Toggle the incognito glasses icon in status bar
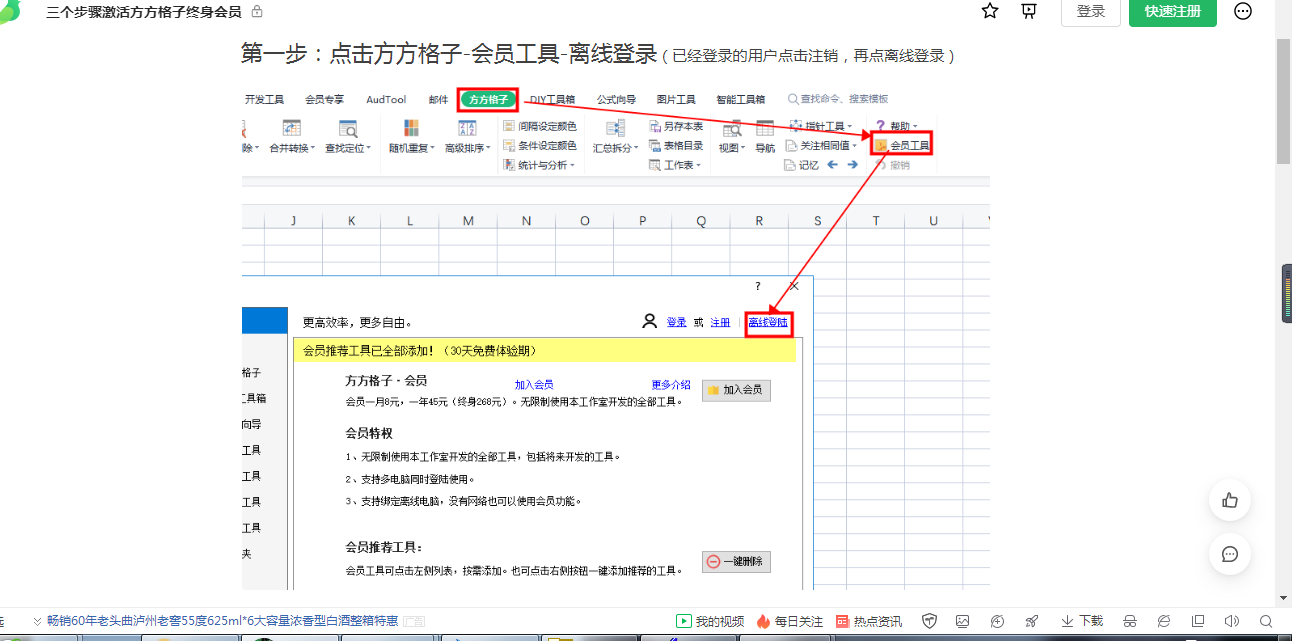This screenshot has height=641, width=1292. tap(1130, 621)
